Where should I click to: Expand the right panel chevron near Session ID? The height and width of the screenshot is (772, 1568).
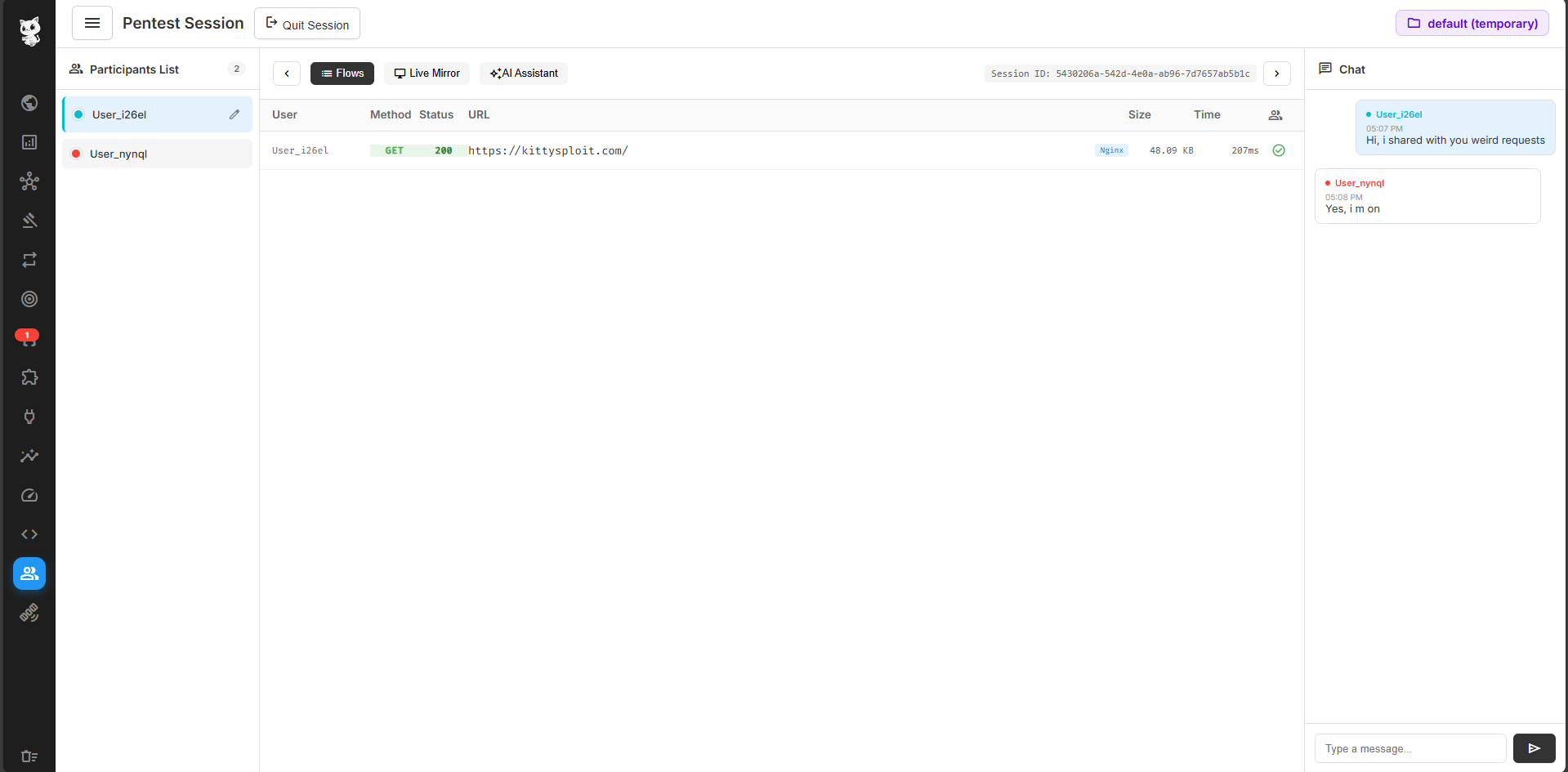click(x=1276, y=73)
